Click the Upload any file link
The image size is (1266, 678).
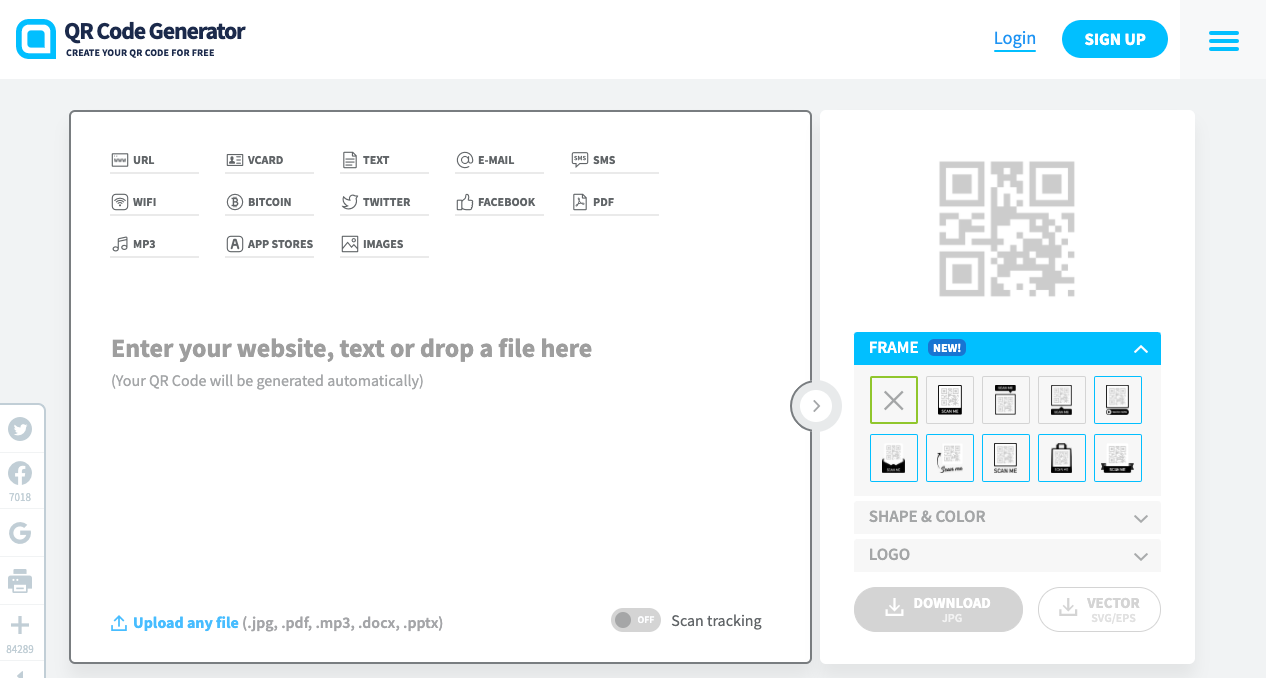coord(185,623)
